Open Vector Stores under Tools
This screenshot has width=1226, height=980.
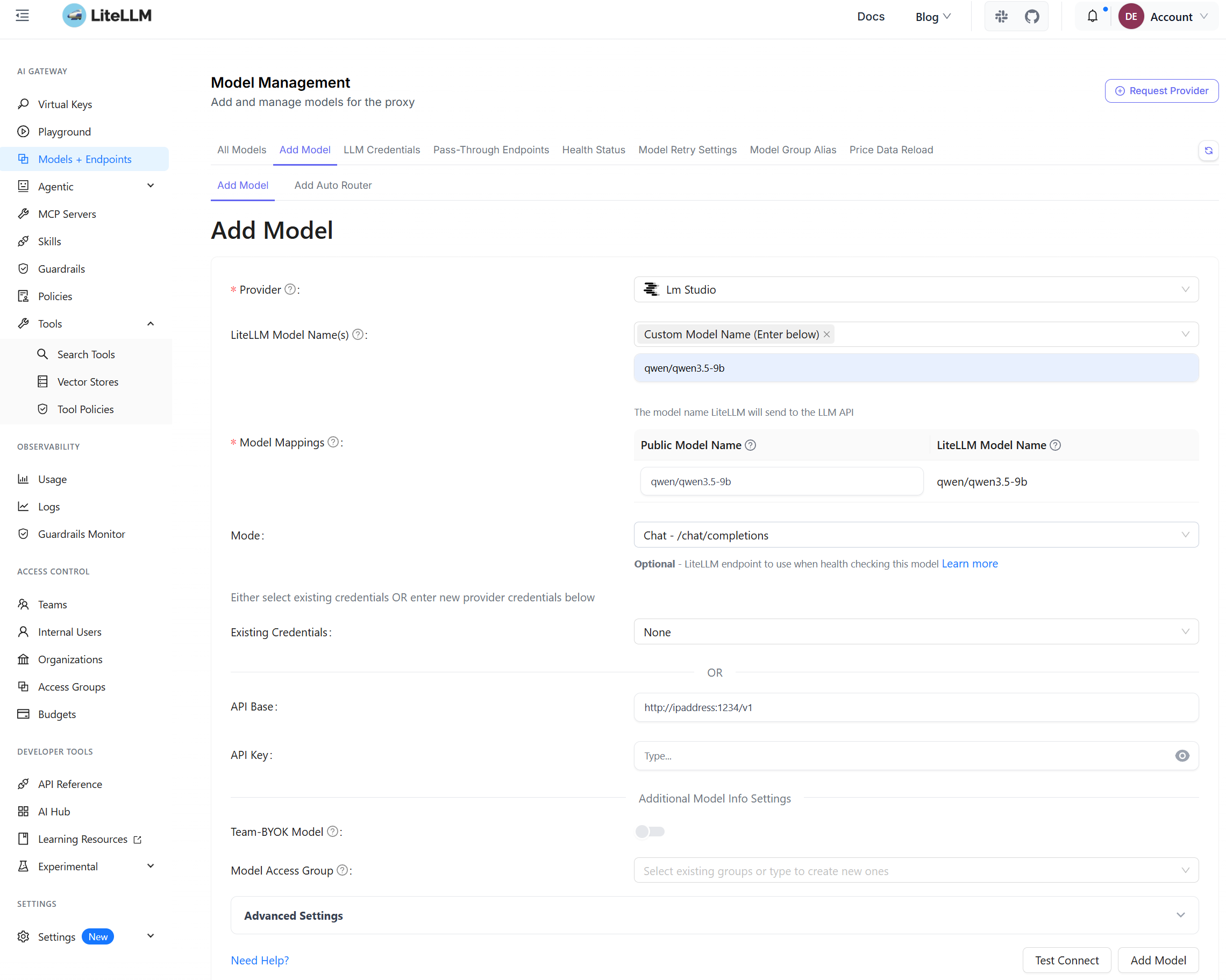(x=88, y=382)
